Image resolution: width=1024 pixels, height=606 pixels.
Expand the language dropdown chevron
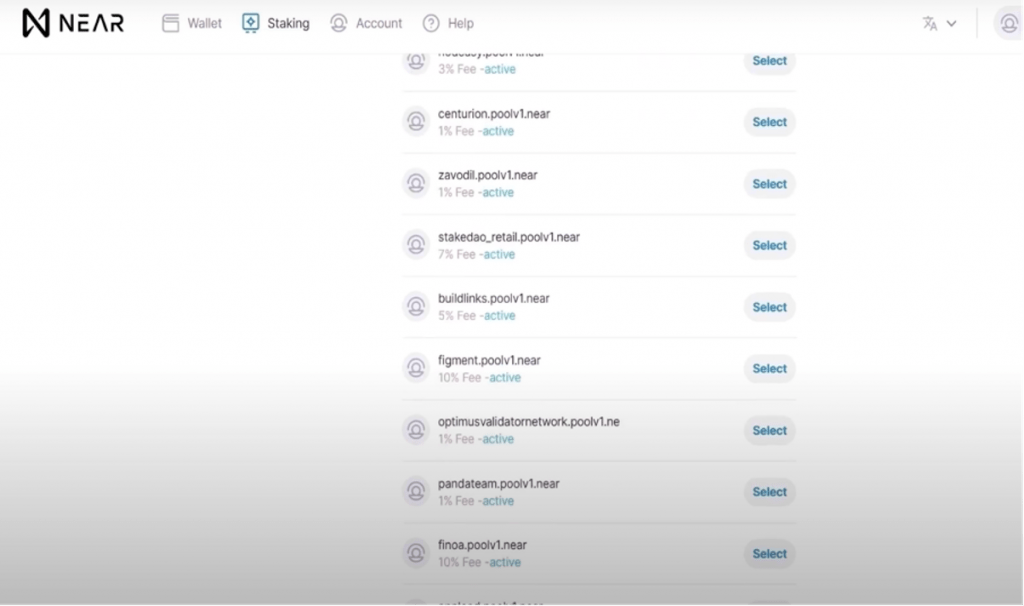coord(951,23)
